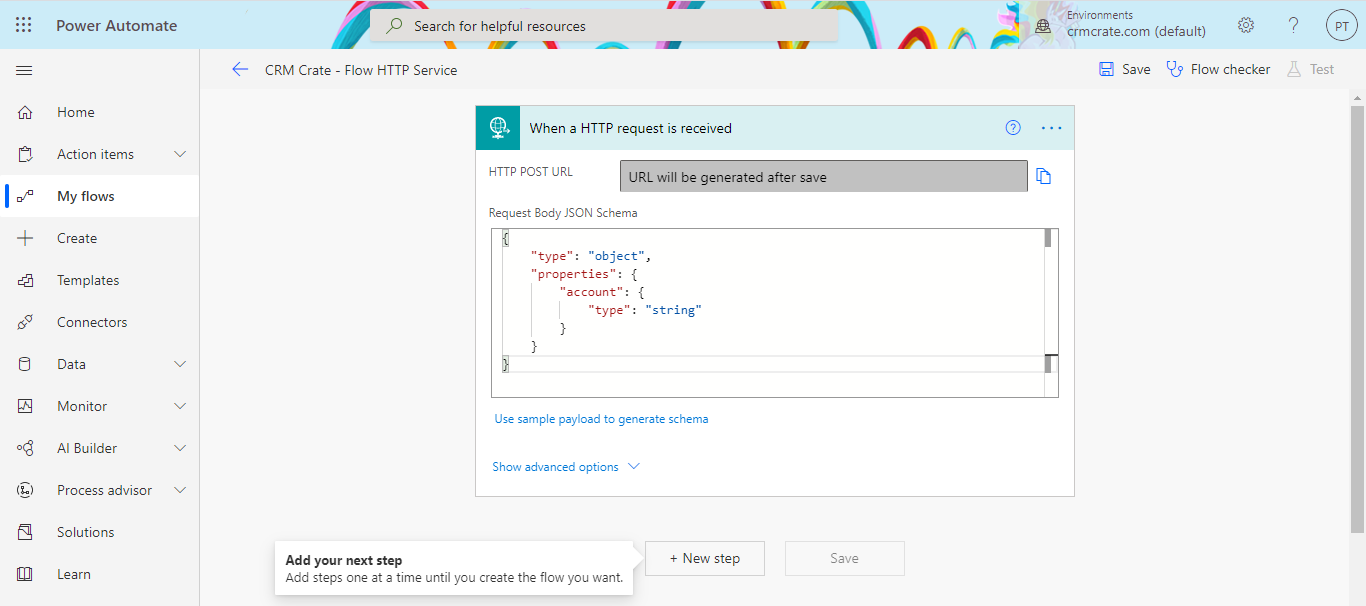This screenshot has height=606, width=1366.
Task: Click the helpful resources search field
Action: pyautogui.click(x=600, y=25)
